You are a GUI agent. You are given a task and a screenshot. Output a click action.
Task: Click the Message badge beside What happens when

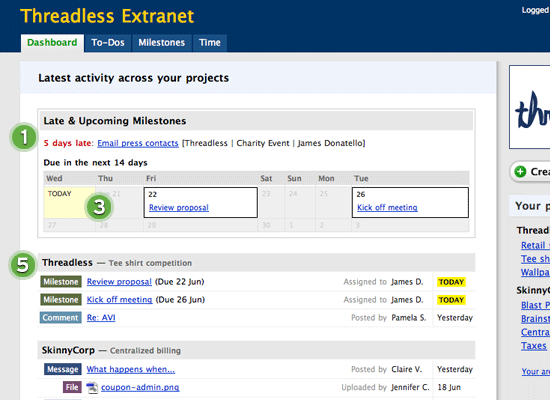63,369
